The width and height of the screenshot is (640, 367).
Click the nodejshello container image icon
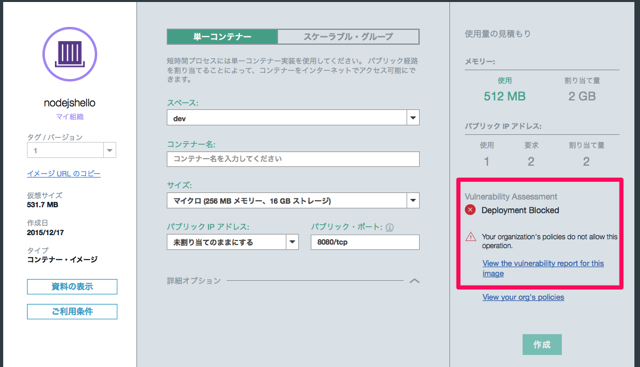pos(70,54)
